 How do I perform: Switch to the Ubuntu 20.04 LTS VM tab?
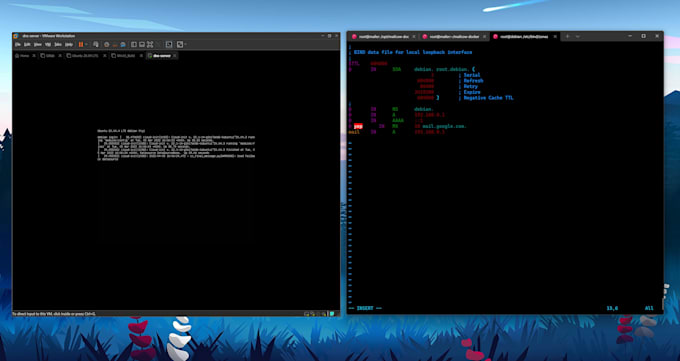click(82, 56)
